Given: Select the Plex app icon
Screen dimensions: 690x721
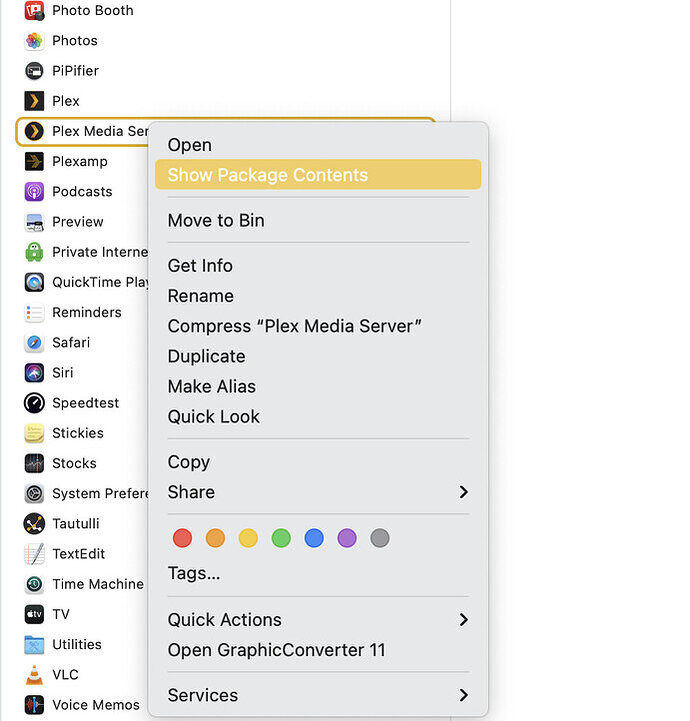Looking at the screenshot, I should [34, 101].
